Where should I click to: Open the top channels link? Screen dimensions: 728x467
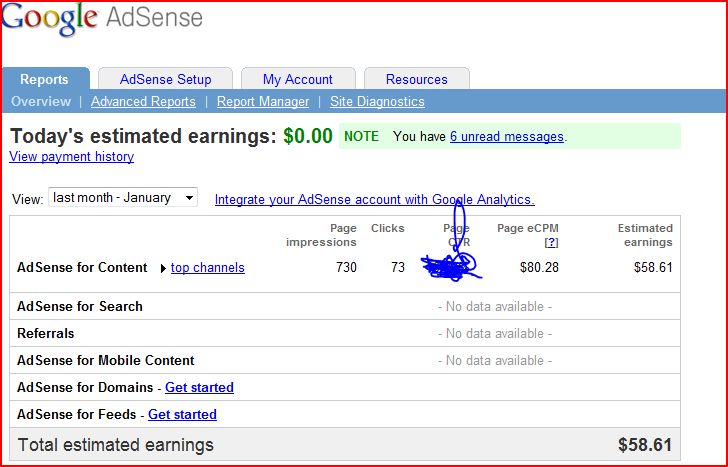(x=208, y=268)
